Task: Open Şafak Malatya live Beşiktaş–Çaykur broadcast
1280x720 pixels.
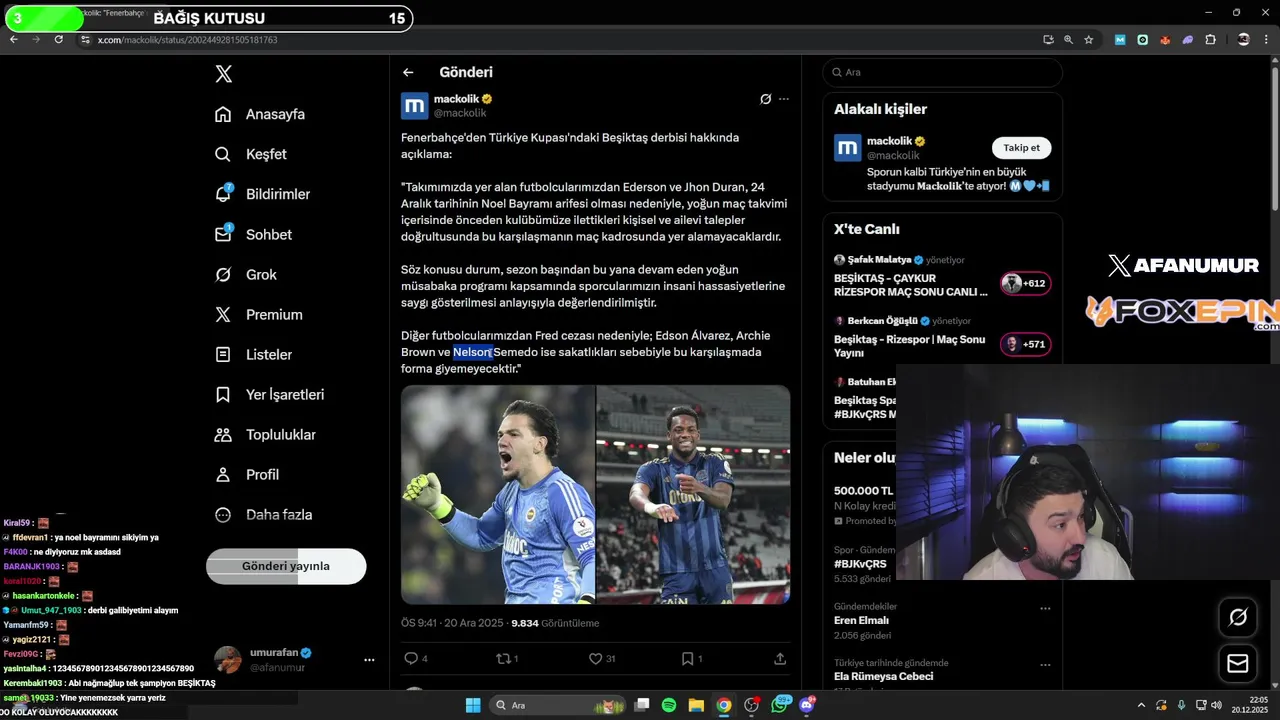Action: 941,276
